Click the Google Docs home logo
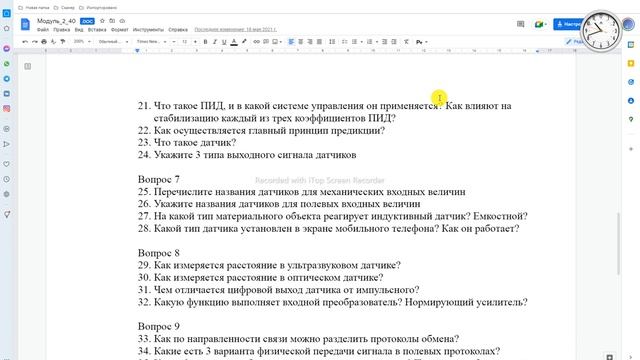The image size is (640, 360). click(x=25, y=24)
